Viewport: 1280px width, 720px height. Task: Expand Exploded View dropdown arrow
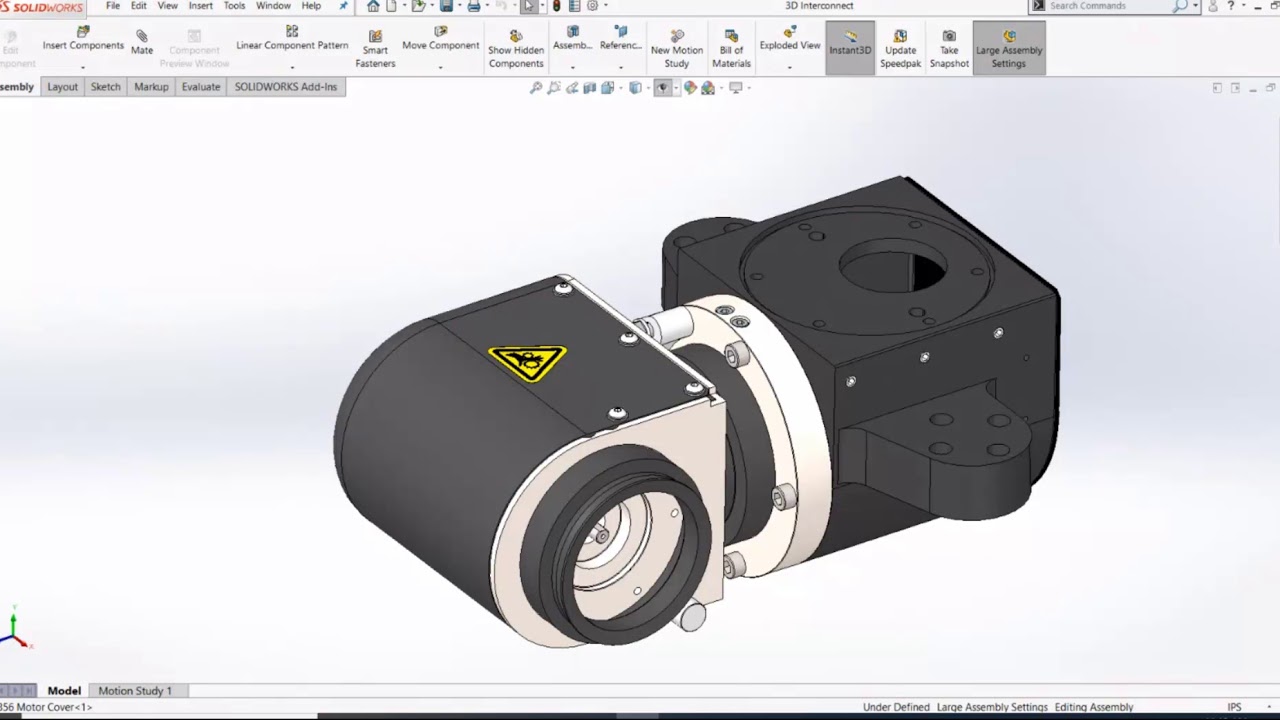(x=790, y=67)
